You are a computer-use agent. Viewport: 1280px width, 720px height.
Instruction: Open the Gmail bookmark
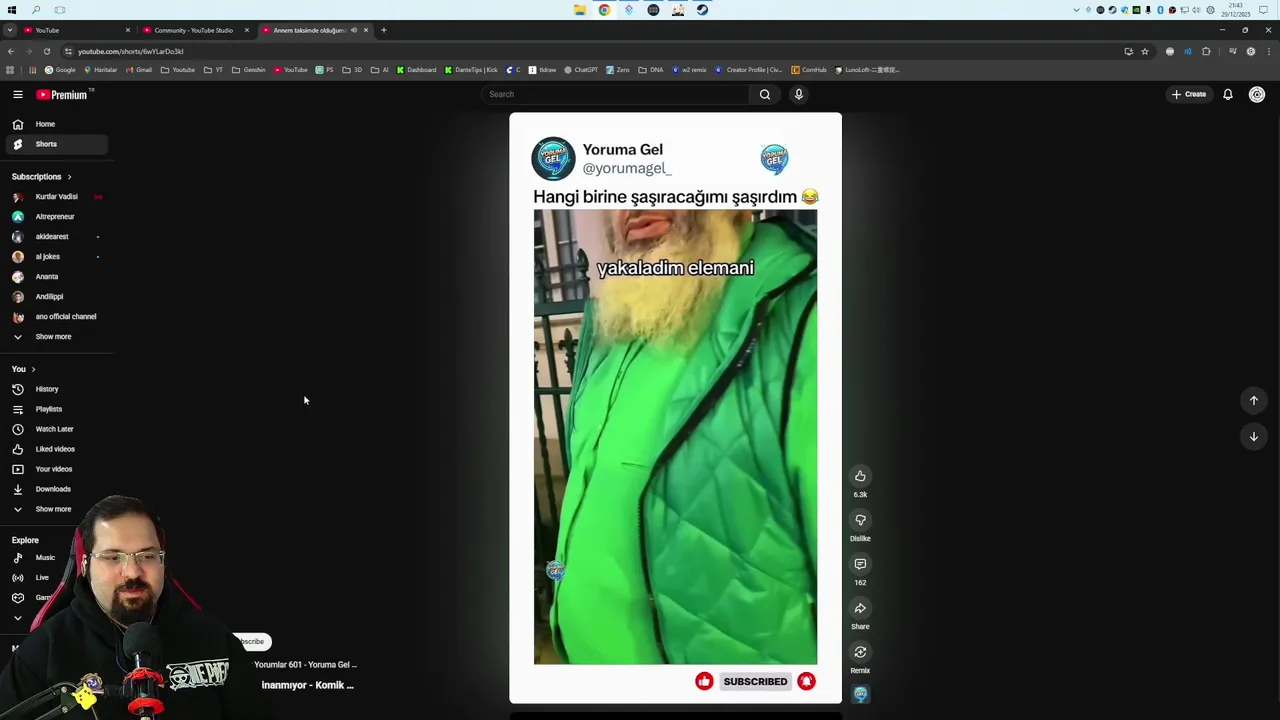138,70
